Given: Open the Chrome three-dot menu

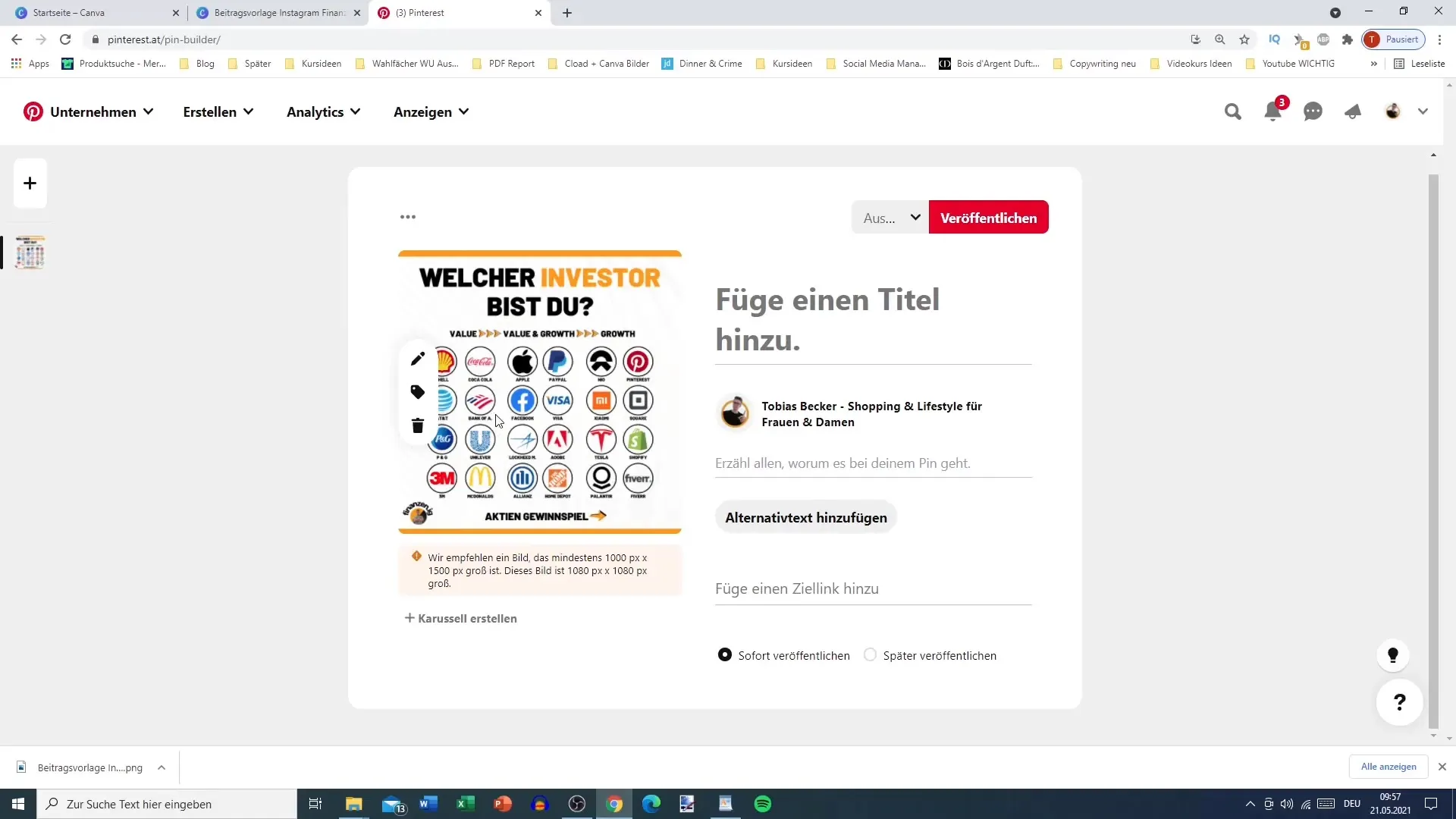Looking at the screenshot, I should (x=1440, y=39).
